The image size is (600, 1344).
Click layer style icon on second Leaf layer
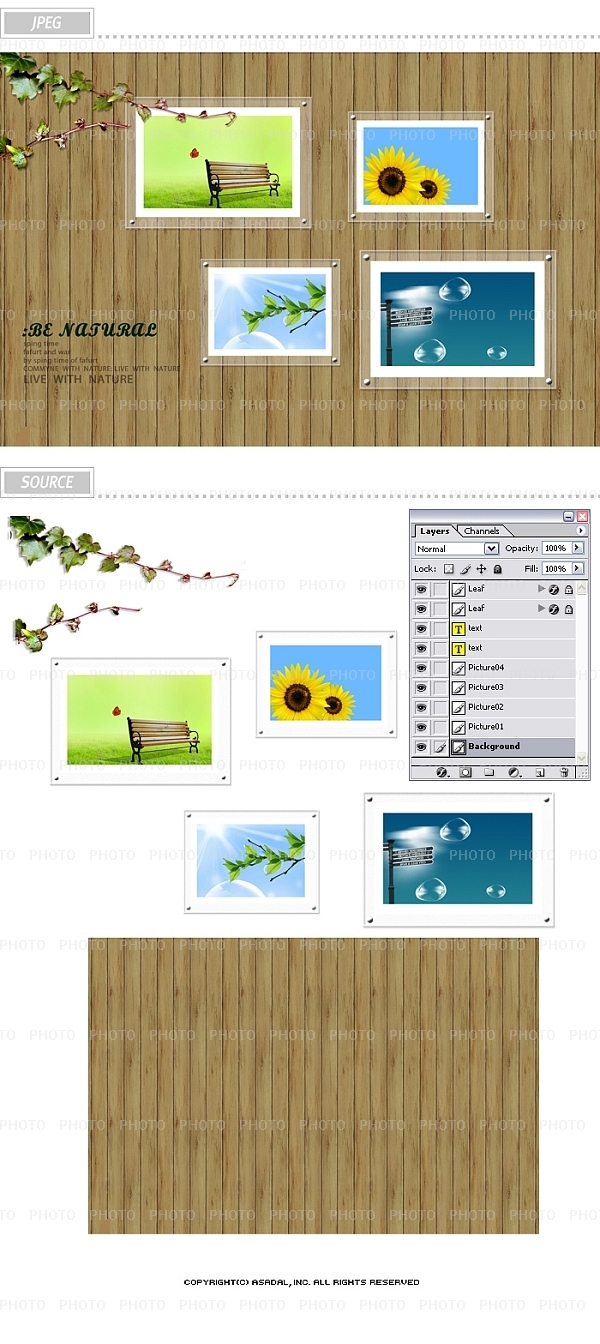554,609
